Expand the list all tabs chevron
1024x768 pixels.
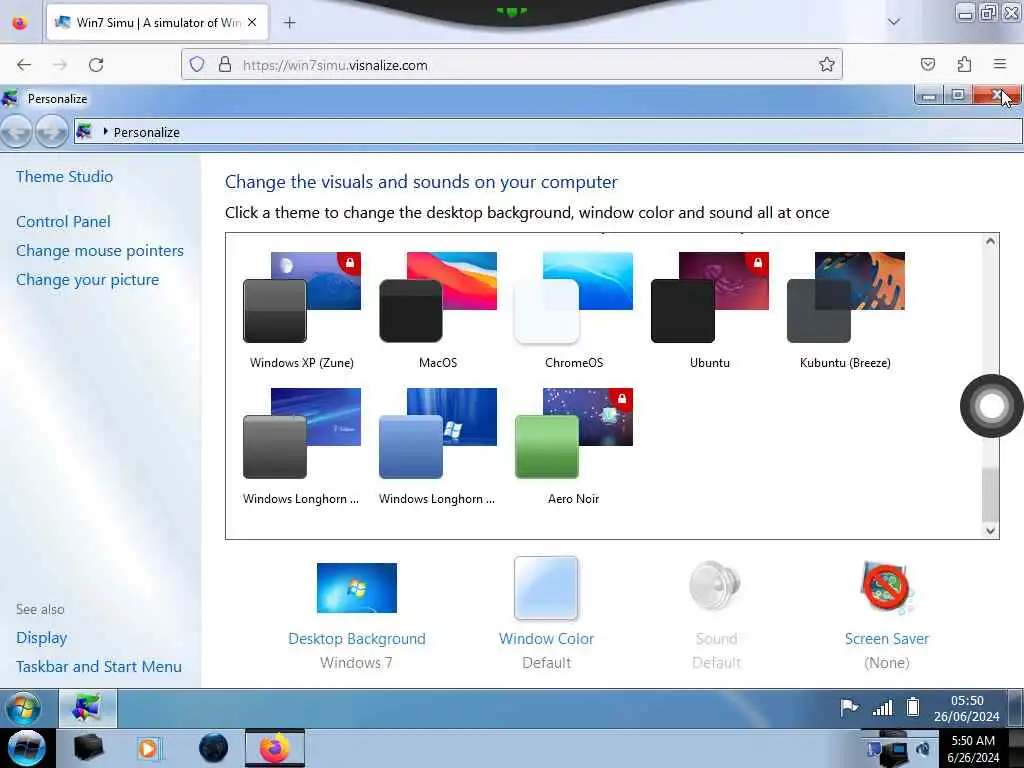coord(893,22)
